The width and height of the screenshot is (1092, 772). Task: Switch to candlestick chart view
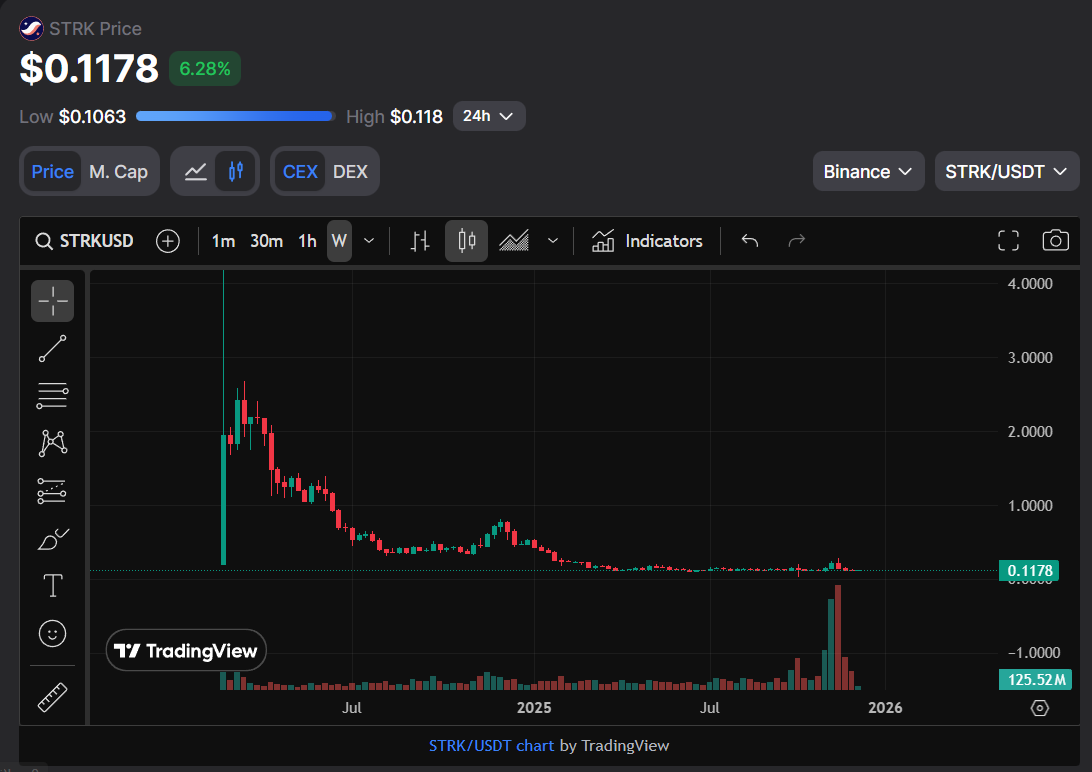tap(235, 171)
